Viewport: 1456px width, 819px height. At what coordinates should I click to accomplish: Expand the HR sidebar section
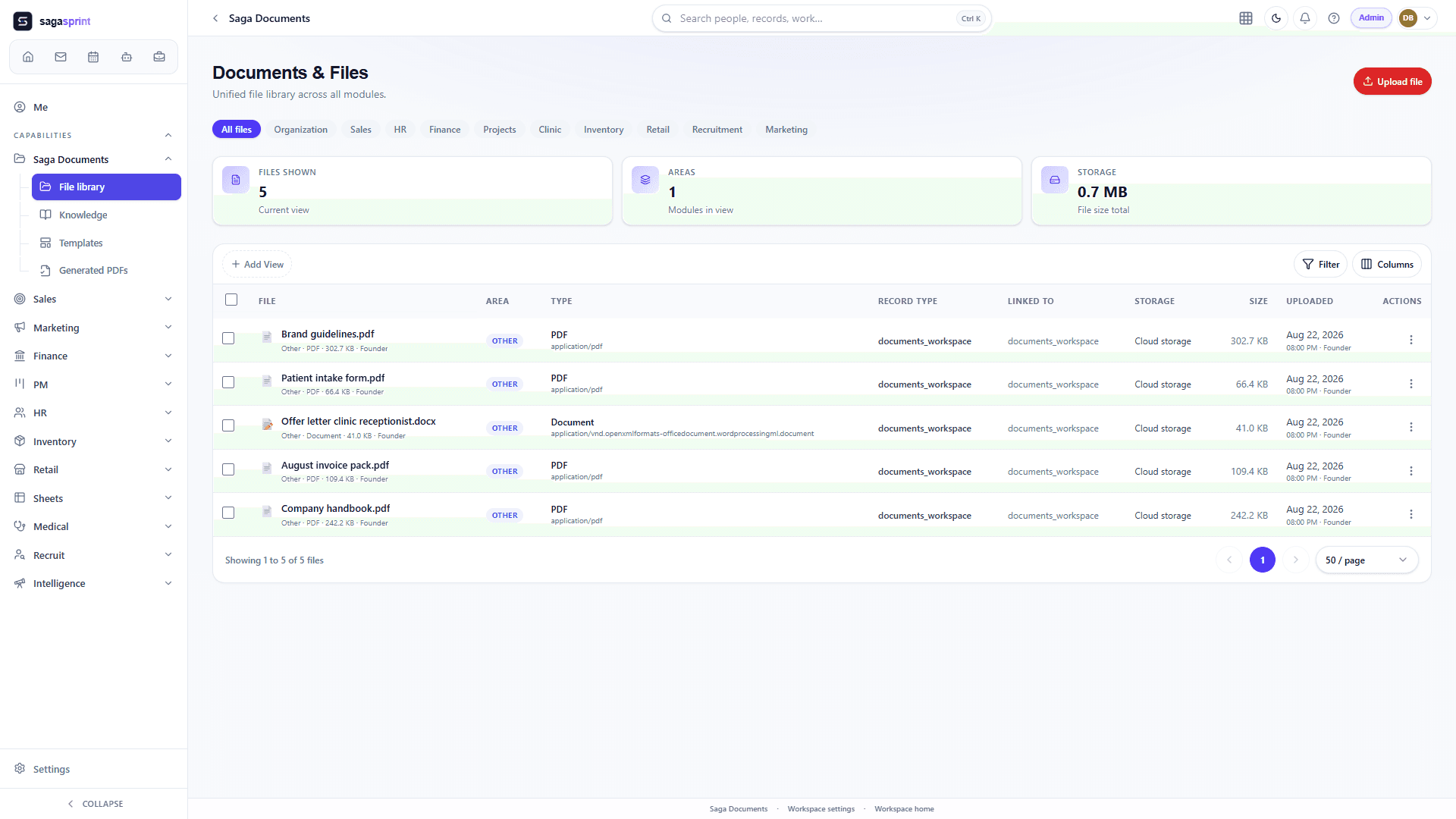[168, 413]
